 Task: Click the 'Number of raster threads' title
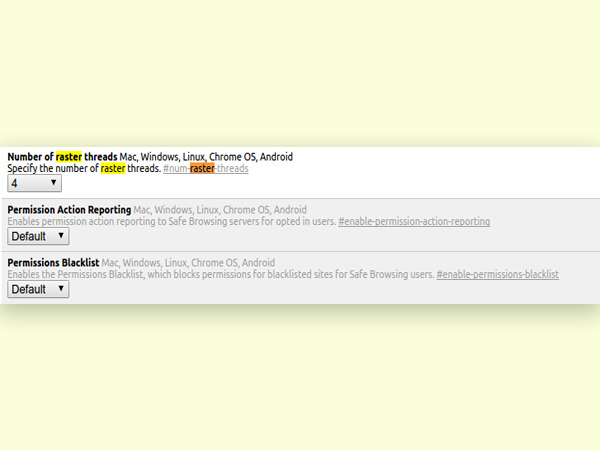click(x=62, y=157)
